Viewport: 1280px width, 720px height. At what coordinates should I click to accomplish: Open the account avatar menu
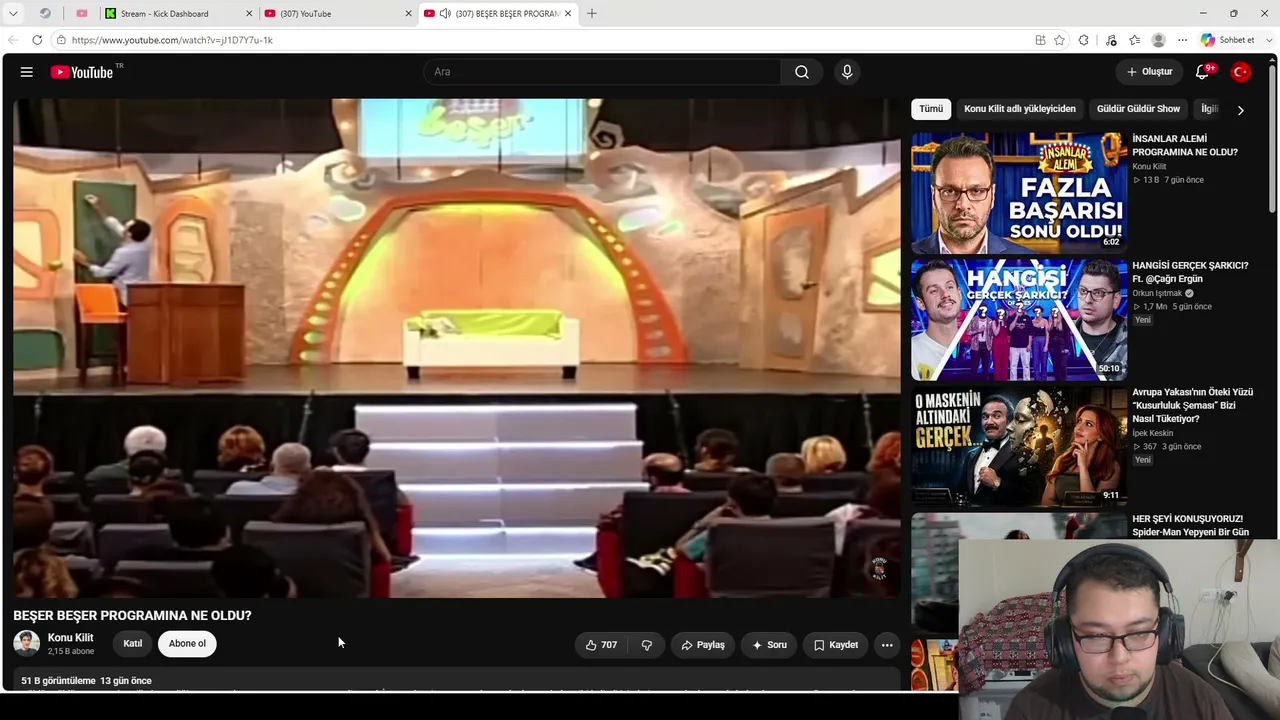1241,72
